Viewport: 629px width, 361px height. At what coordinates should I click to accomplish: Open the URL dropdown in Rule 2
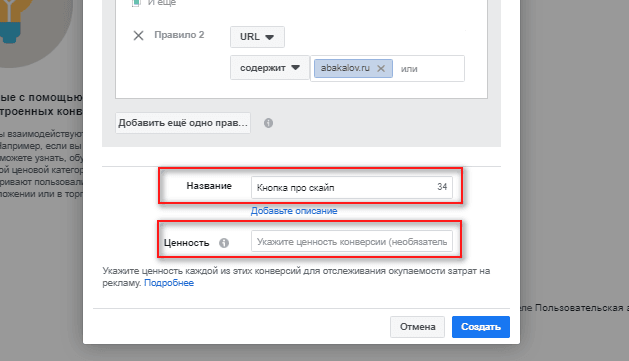258,37
